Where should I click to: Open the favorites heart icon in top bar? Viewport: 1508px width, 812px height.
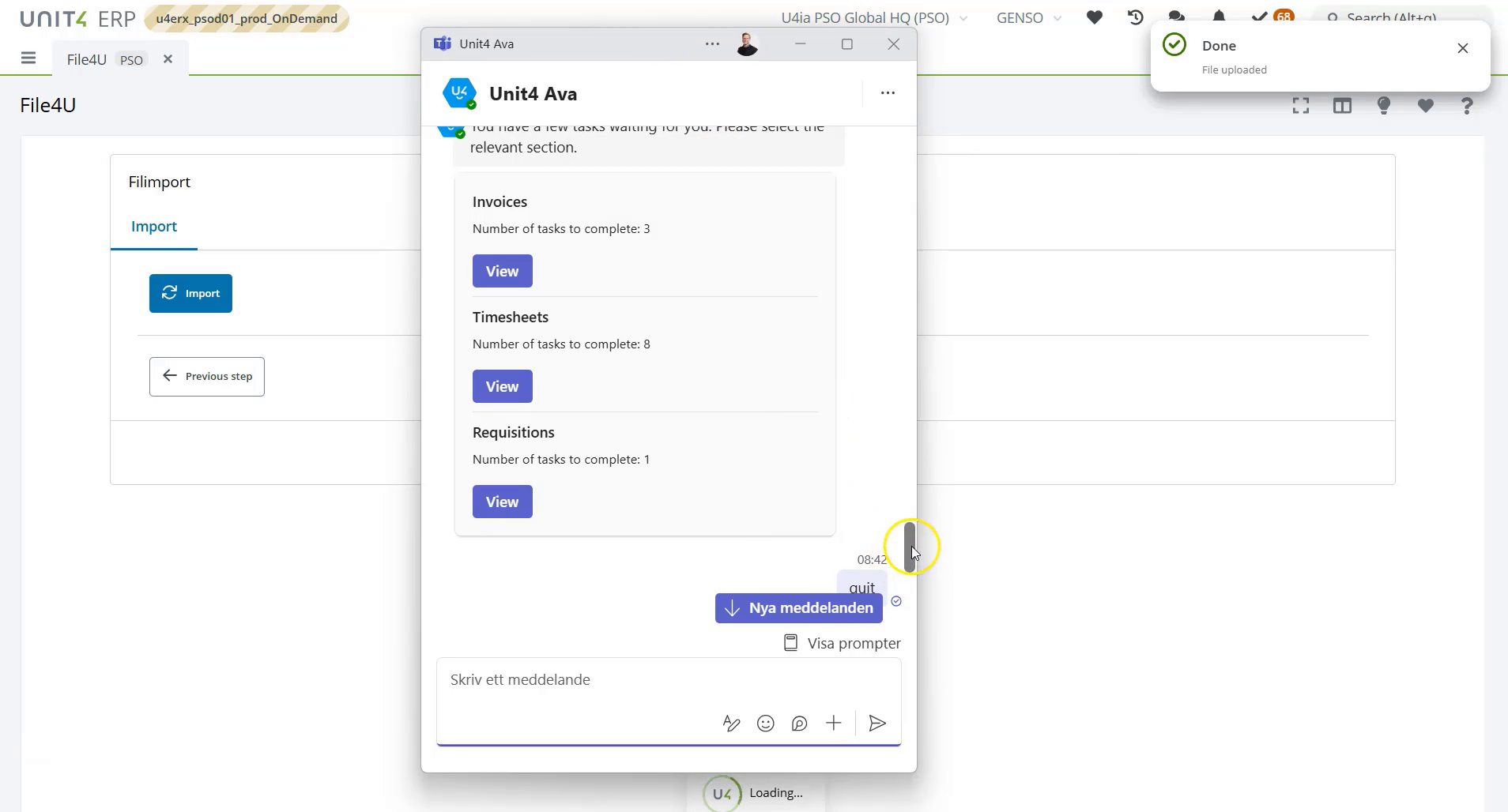[x=1094, y=17]
